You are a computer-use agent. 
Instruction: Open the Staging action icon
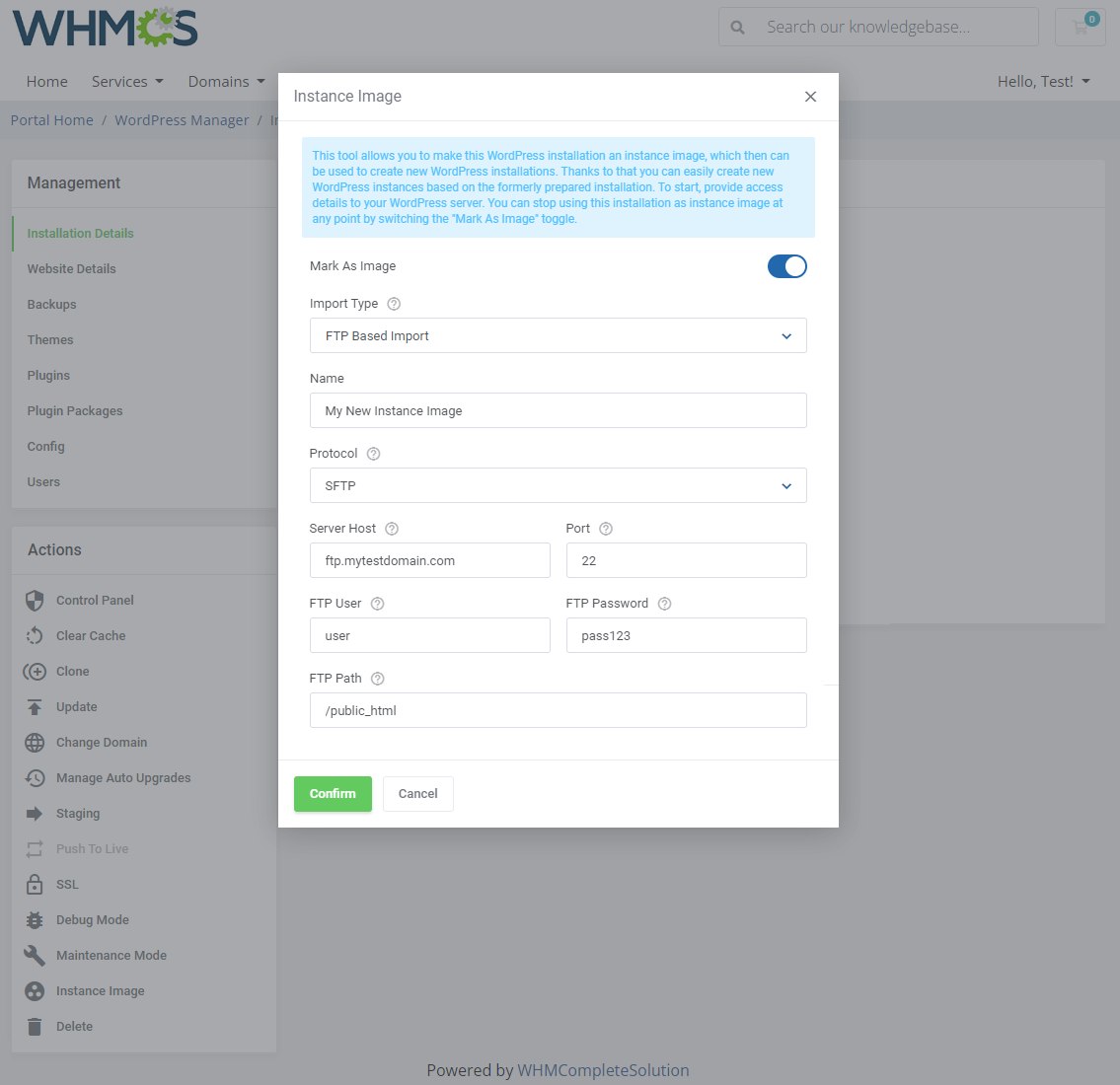point(34,813)
